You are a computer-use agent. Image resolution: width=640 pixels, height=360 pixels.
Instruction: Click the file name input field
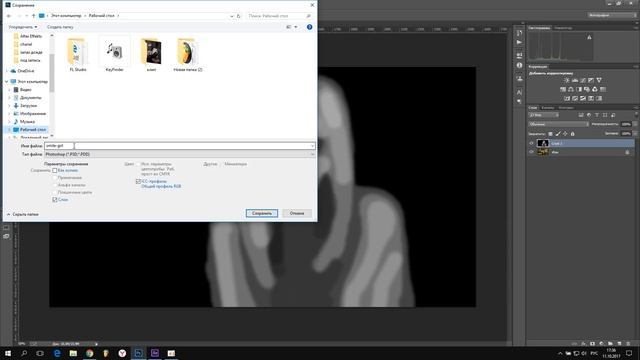[x=180, y=146]
